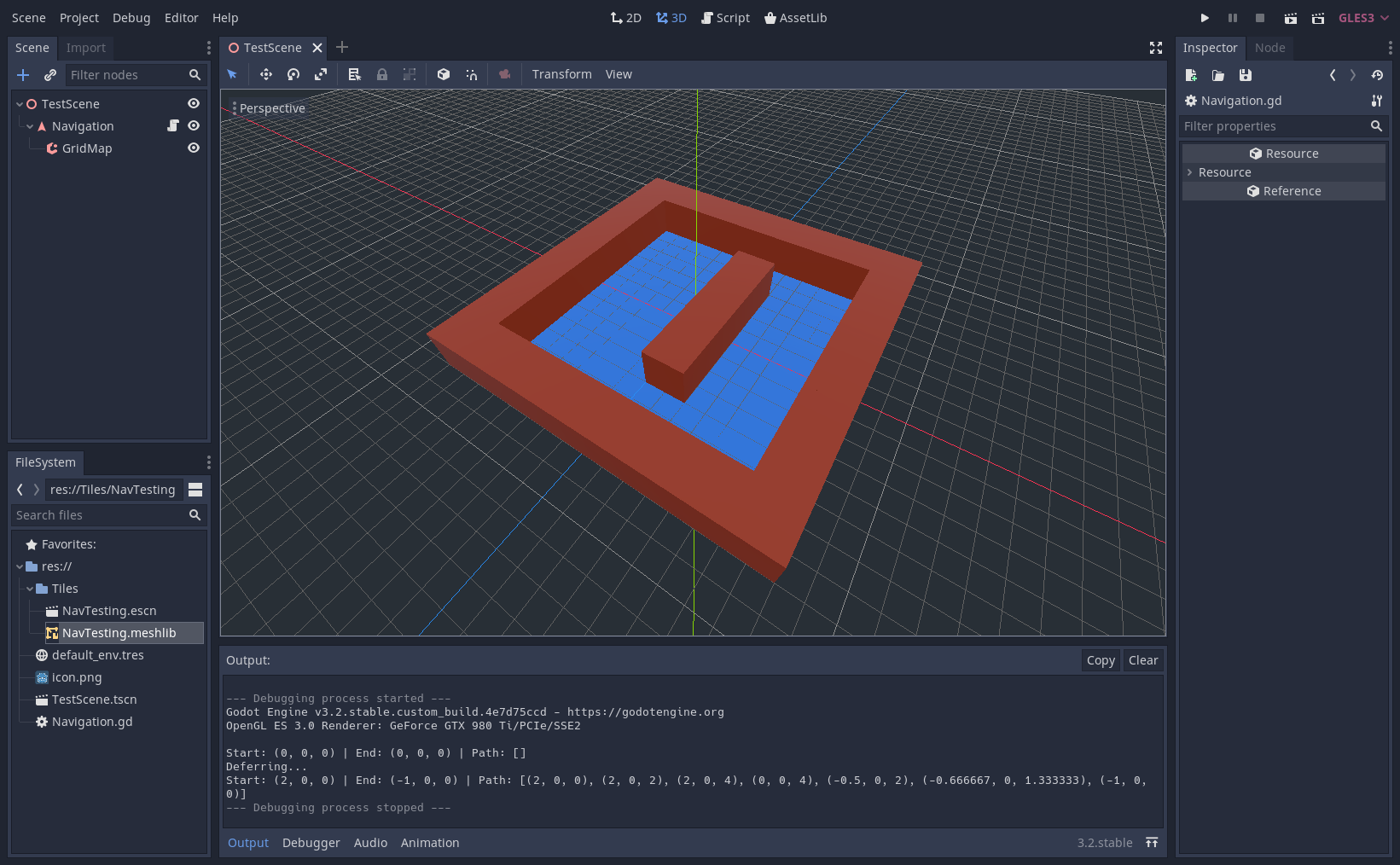Open the attached script icon on Navigation

click(x=173, y=125)
